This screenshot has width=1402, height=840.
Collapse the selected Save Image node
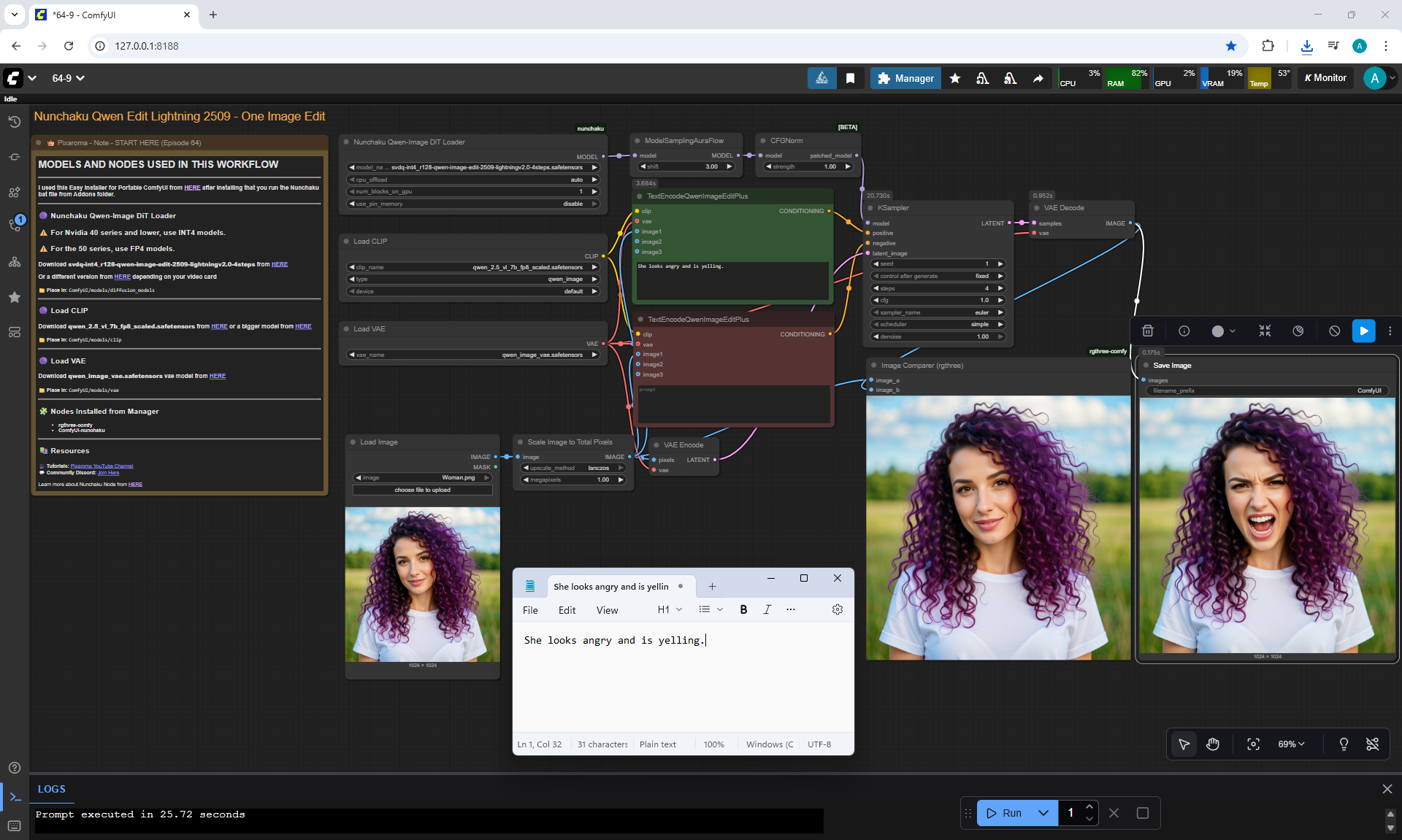tap(1265, 331)
